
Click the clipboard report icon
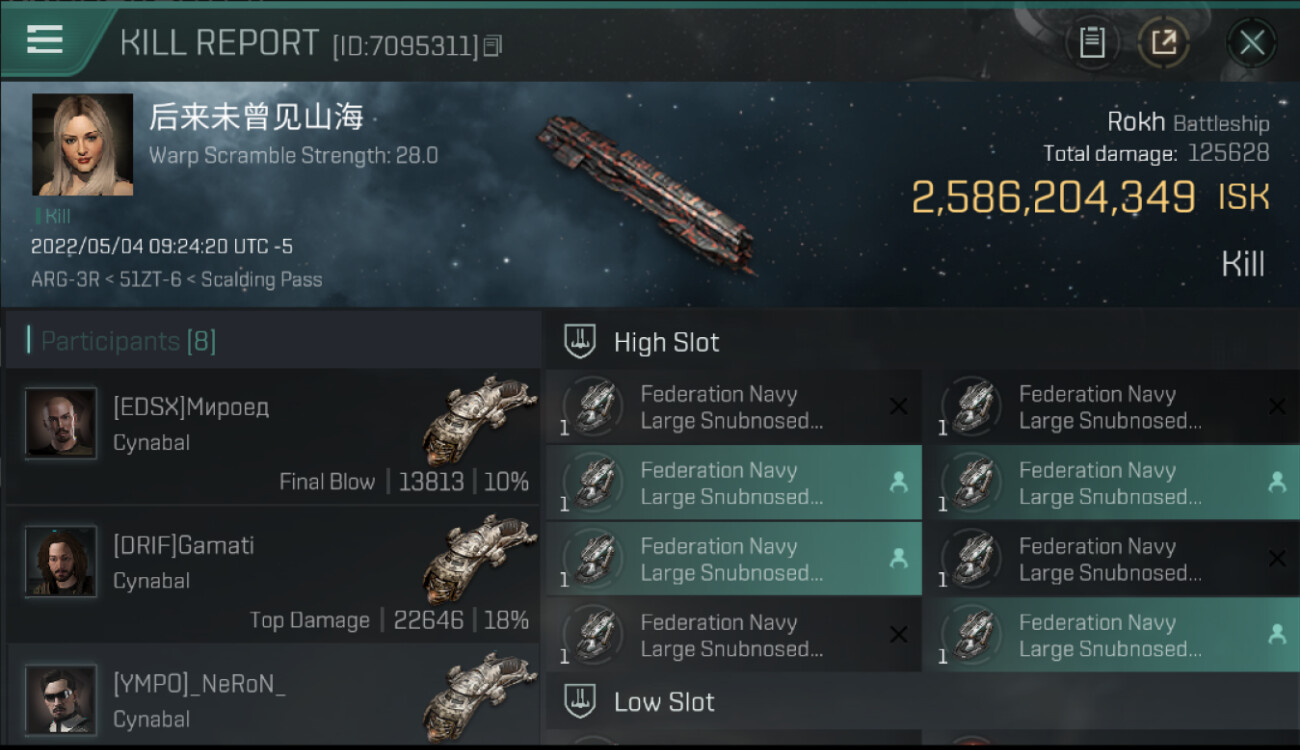[x=1092, y=43]
